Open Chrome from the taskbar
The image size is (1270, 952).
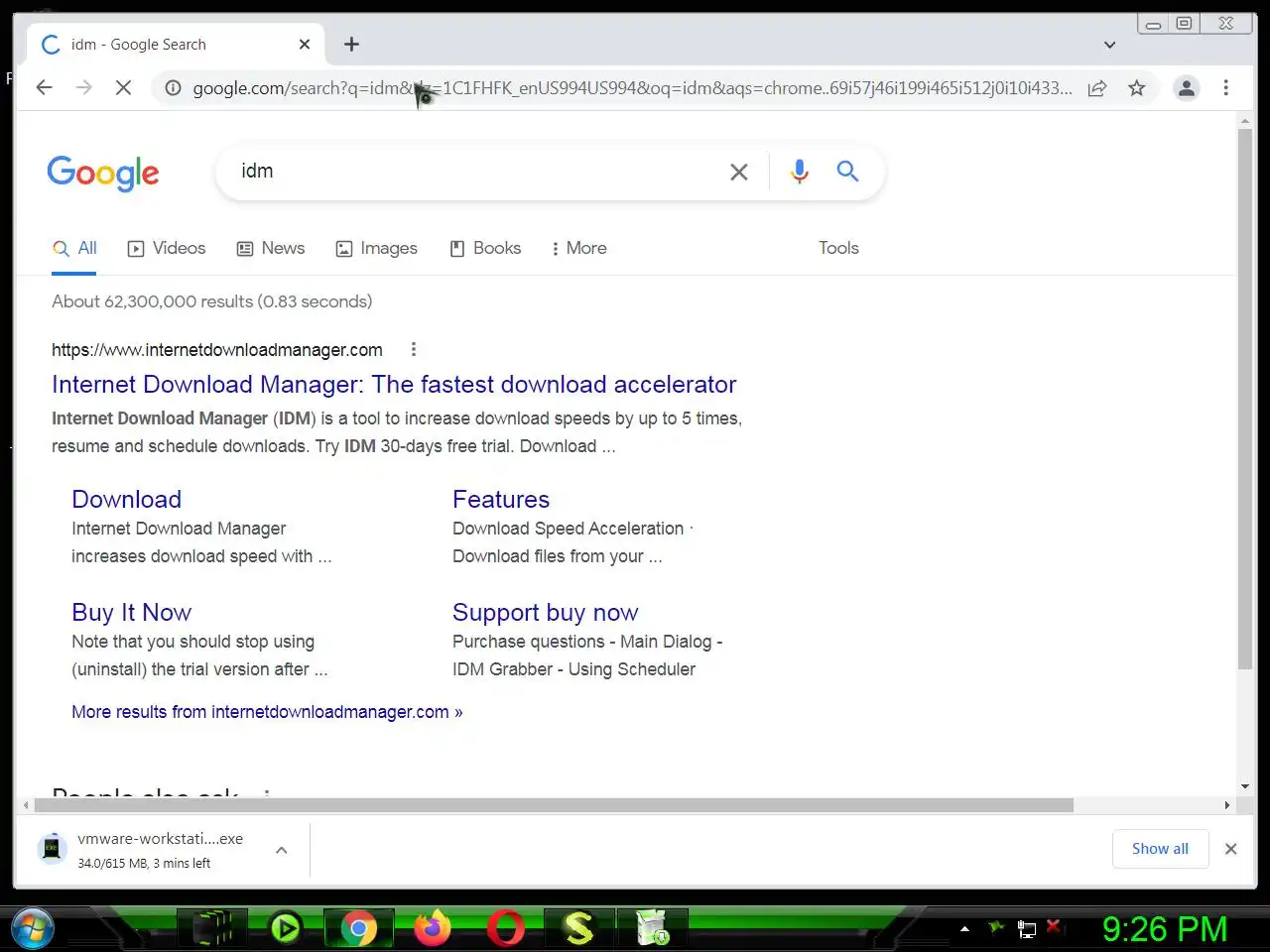click(358, 929)
